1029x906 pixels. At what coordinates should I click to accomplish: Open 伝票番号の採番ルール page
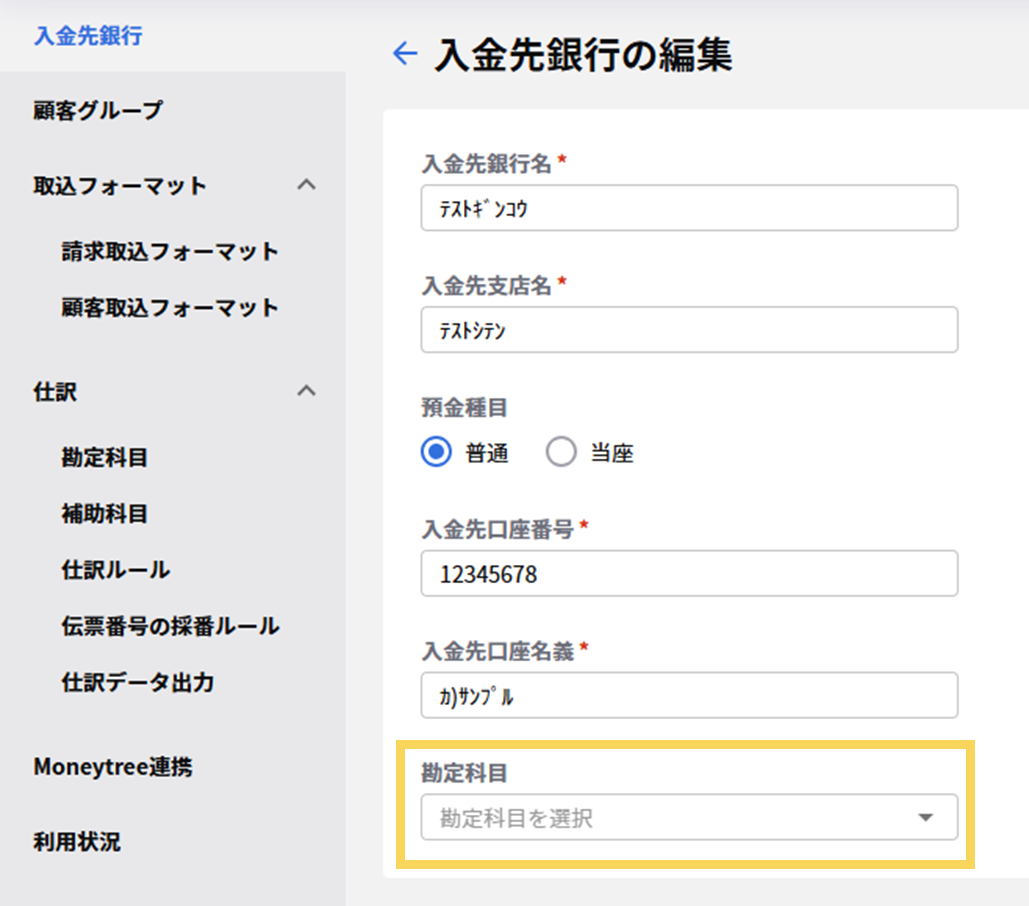point(170,627)
